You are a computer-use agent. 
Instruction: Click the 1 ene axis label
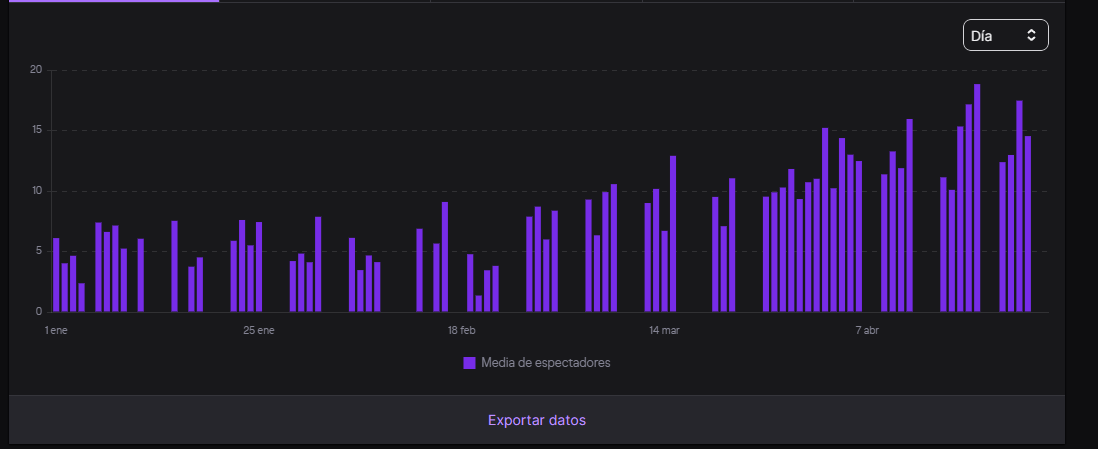tap(56, 331)
